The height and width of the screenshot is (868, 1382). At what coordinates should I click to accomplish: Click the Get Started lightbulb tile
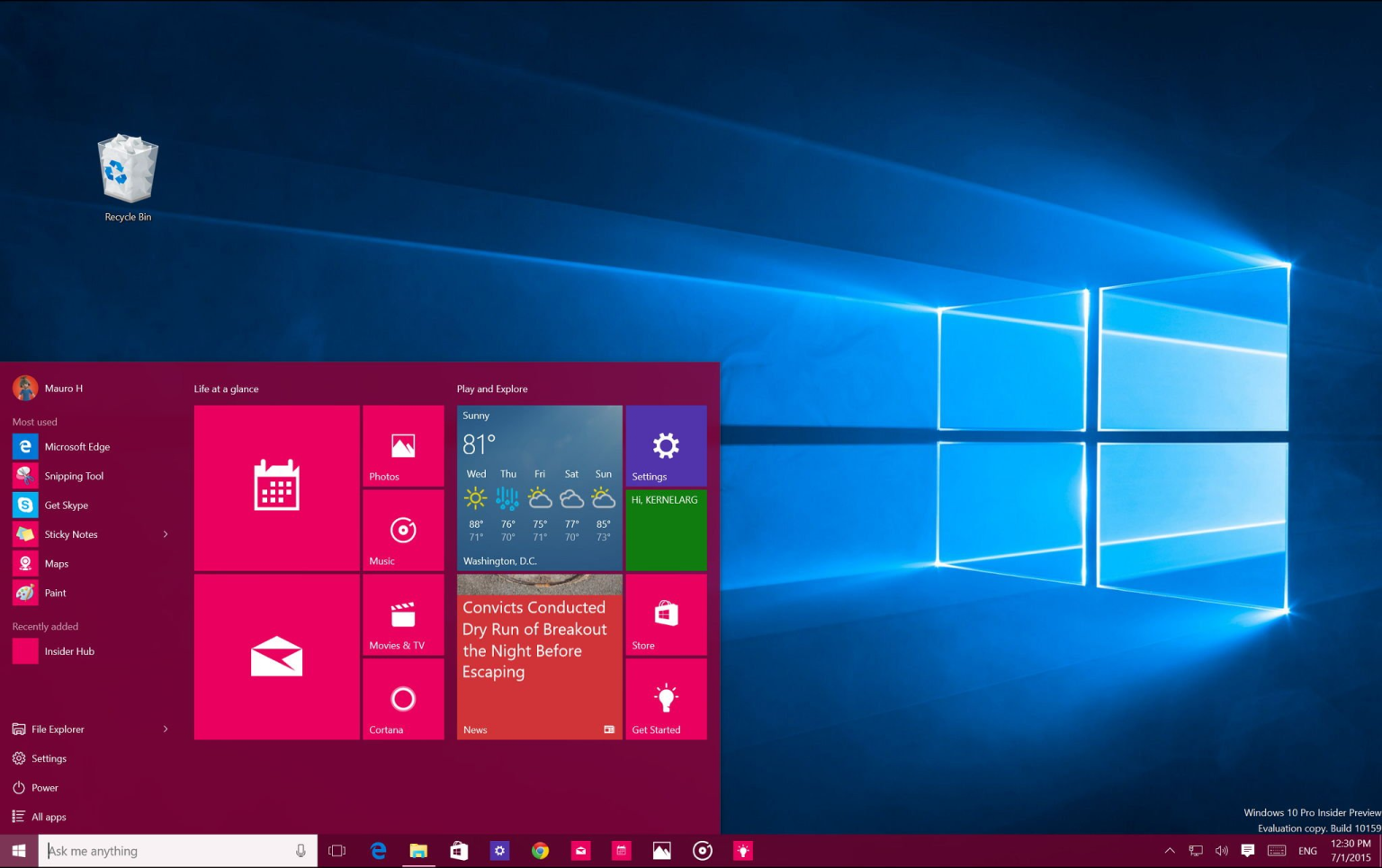click(x=666, y=700)
